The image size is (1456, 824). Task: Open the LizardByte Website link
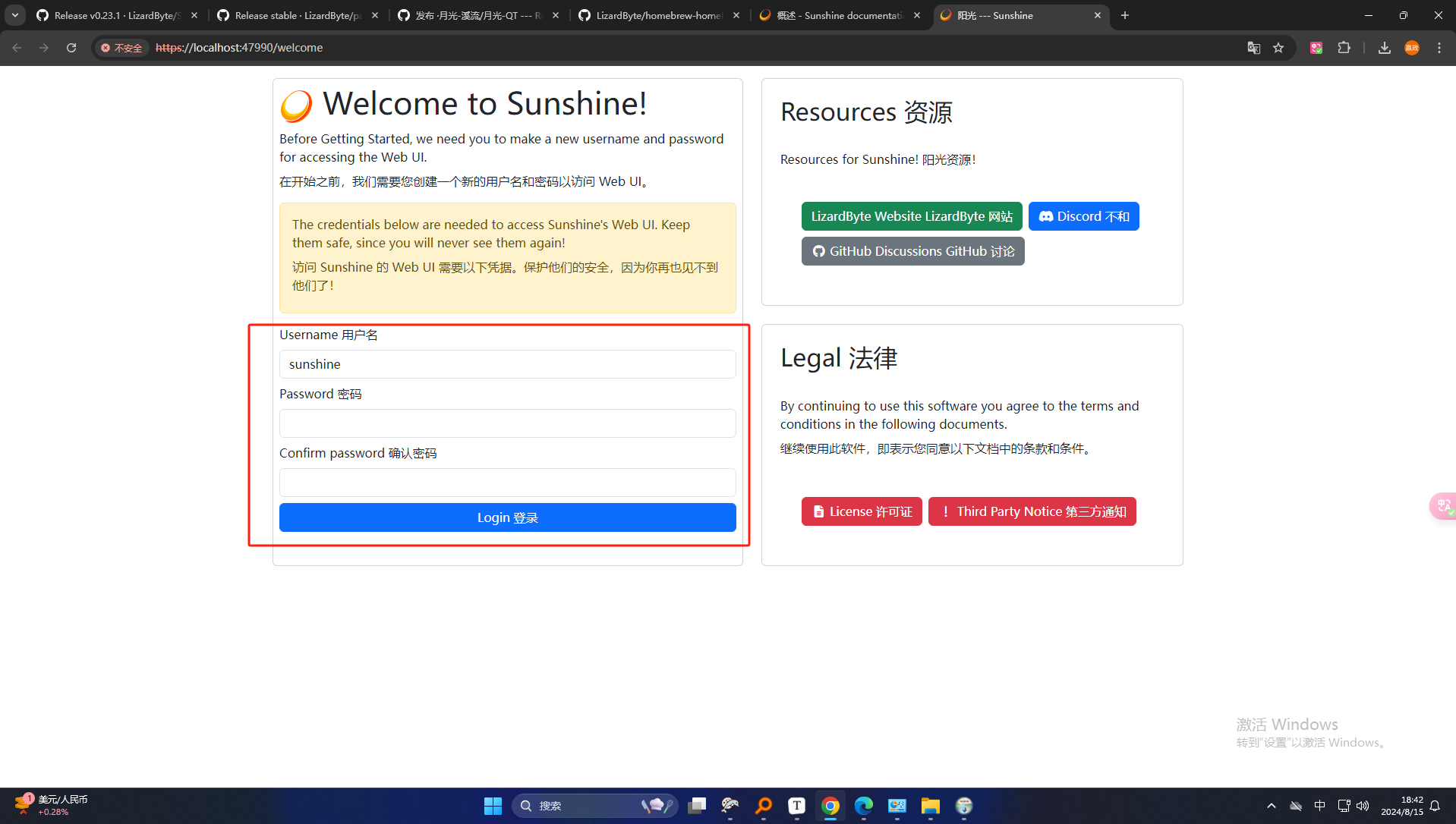912,216
